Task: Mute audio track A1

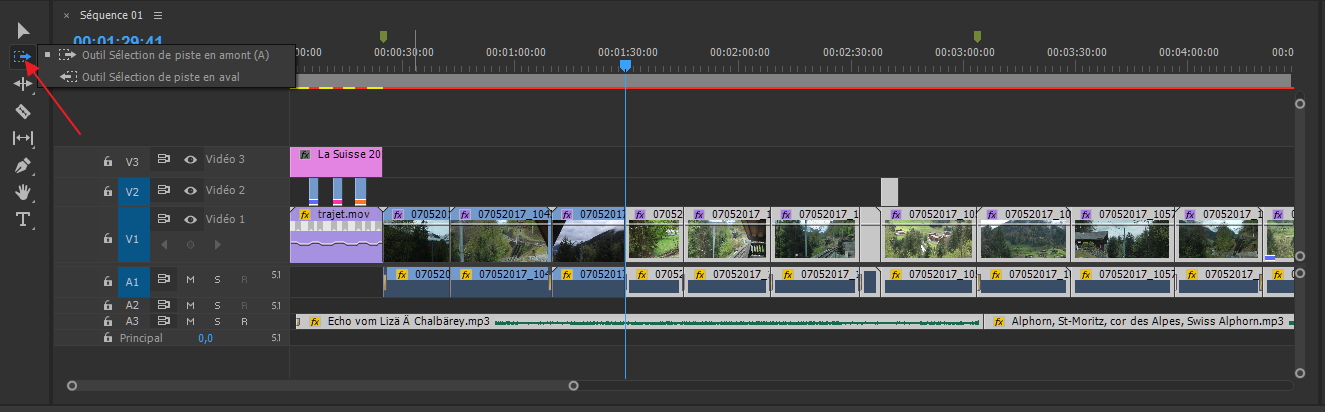Action: click(190, 279)
